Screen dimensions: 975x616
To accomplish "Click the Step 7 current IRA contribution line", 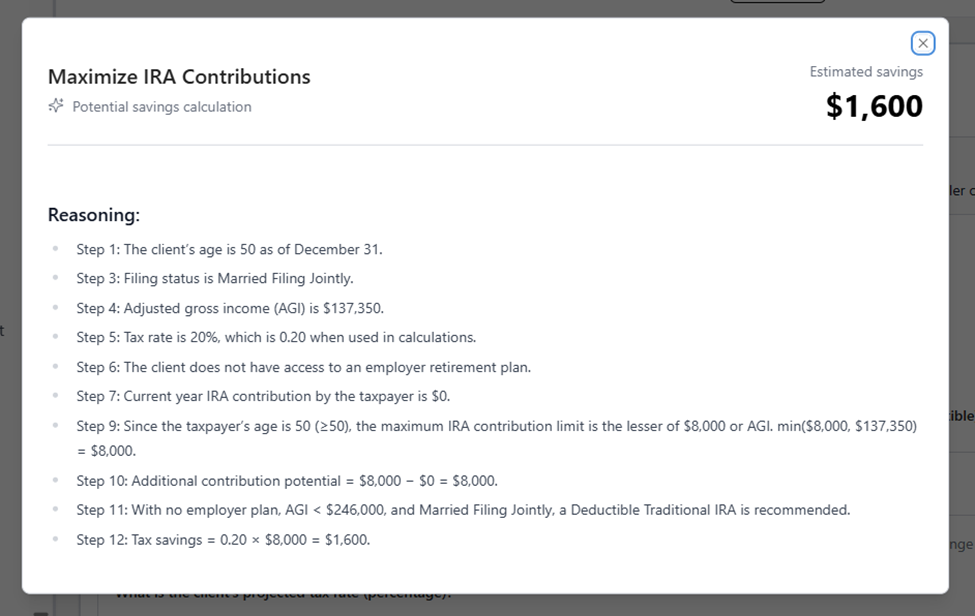I will (263, 396).
